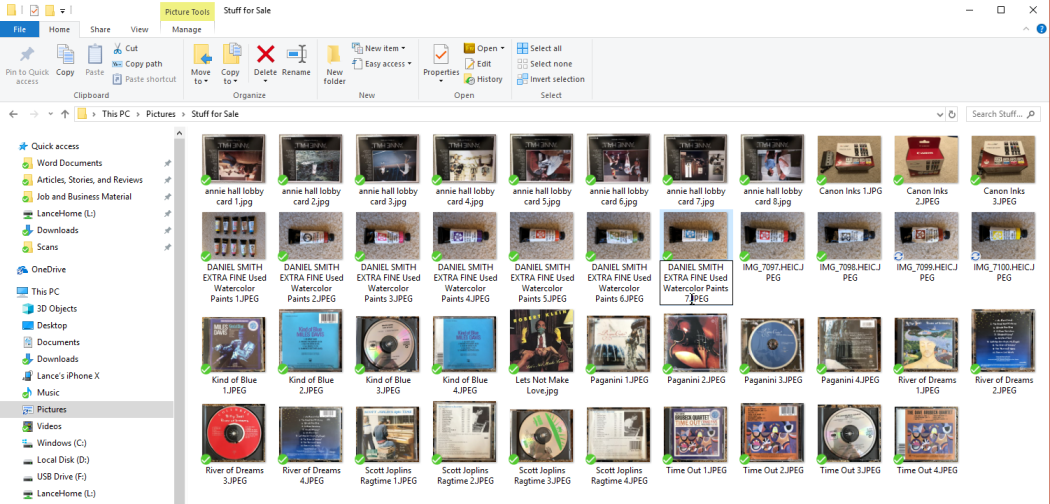
Task: Click the navigation pane scroll up arrow
Action: 179,133
